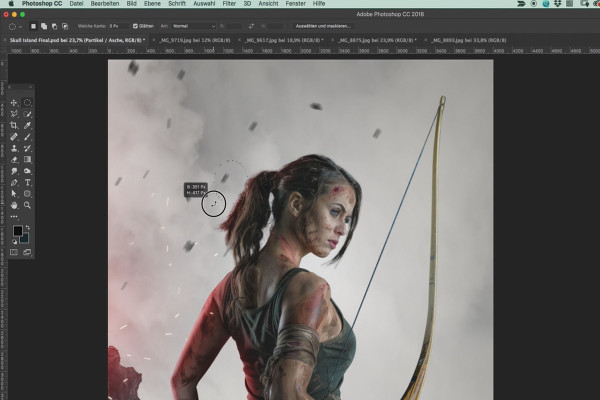
Task: Open the Bild menu
Action: (x=132, y=3)
